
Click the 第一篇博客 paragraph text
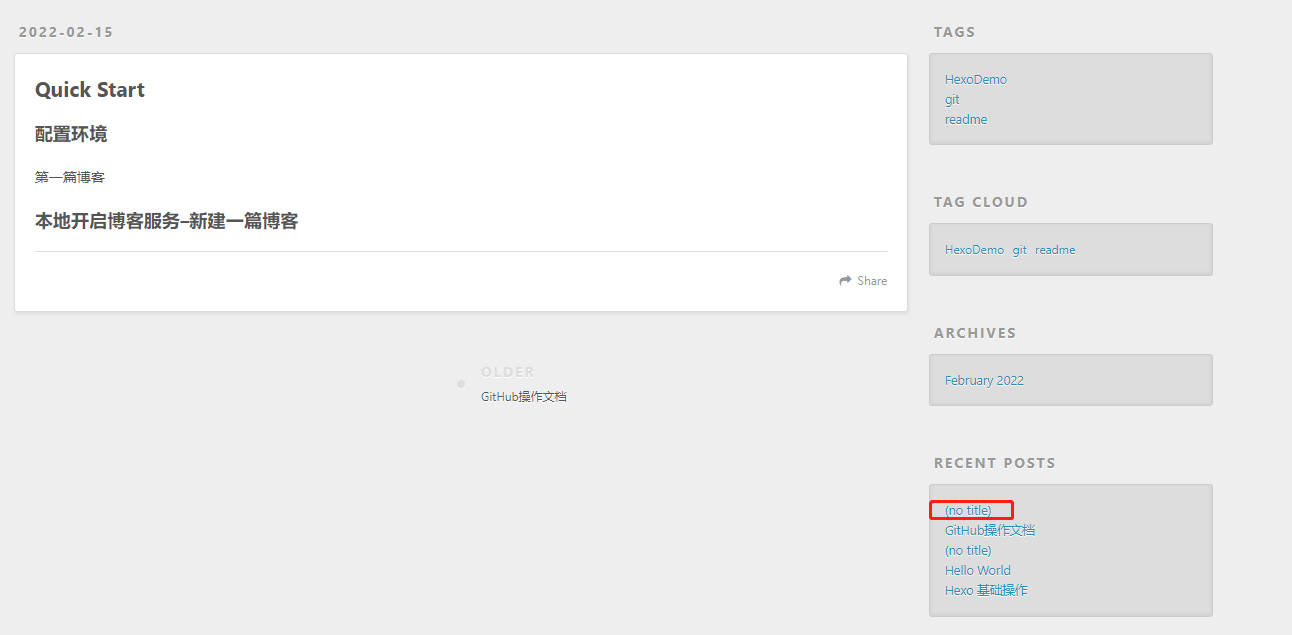click(70, 177)
